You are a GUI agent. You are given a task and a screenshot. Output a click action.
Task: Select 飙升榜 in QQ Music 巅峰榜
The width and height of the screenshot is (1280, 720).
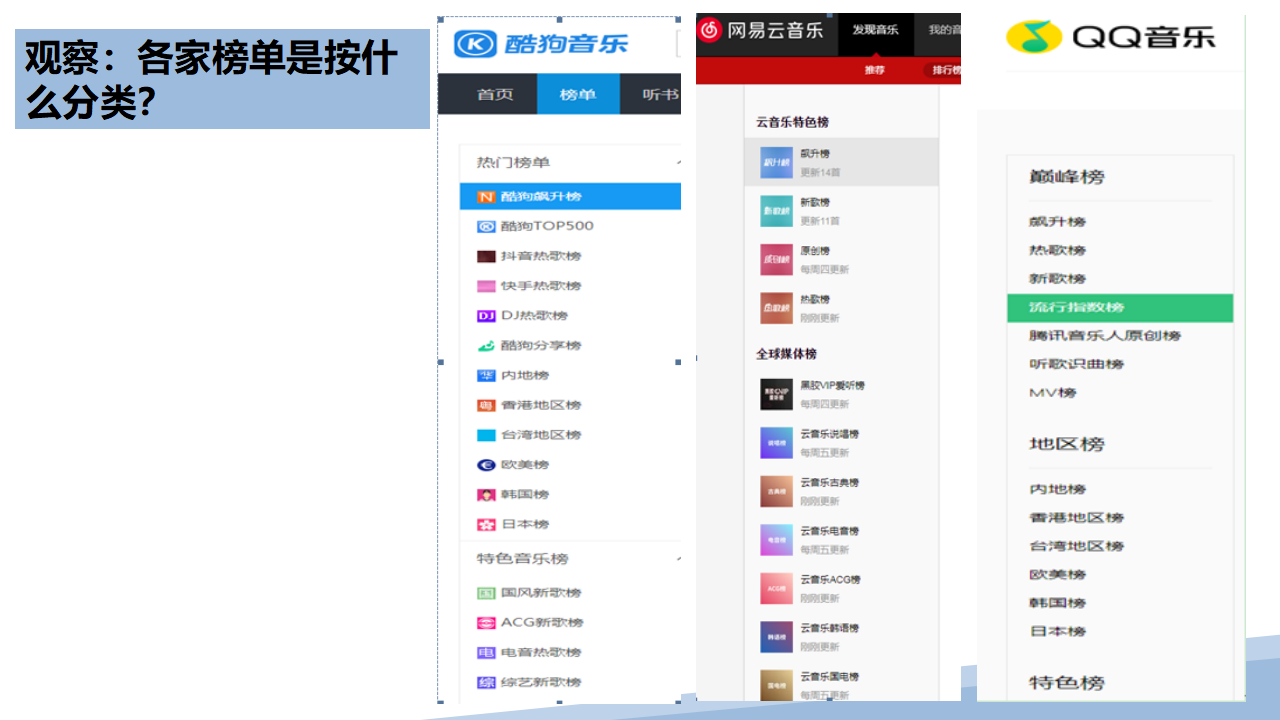(x=1057, y=222)
